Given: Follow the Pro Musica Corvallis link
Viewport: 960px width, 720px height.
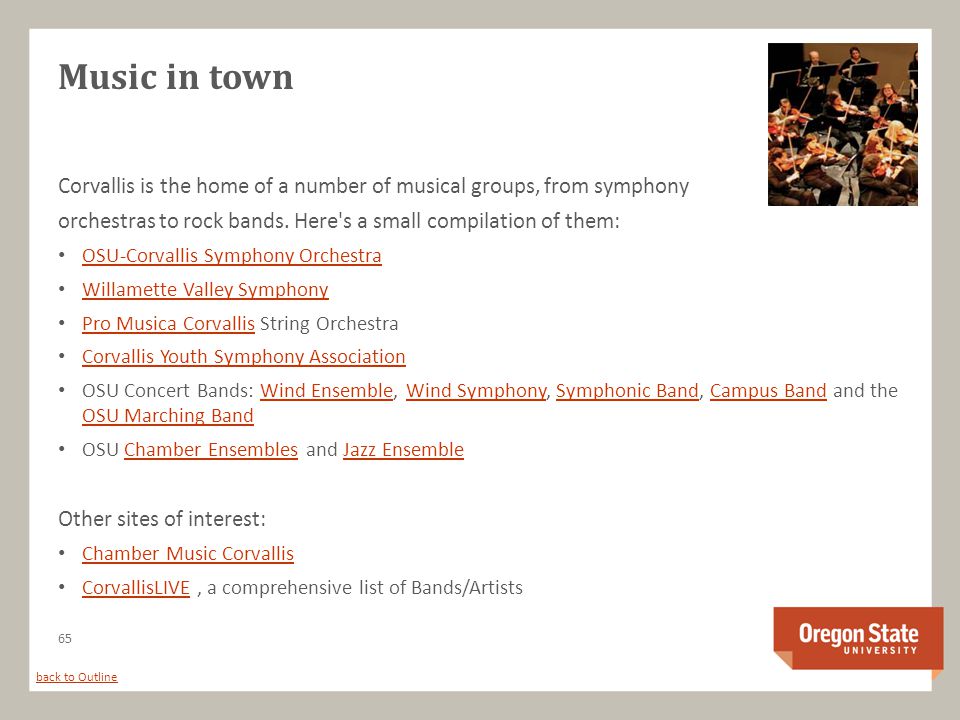Looking at the screenshot, I should pyautogui.click(x=168, y=323).
